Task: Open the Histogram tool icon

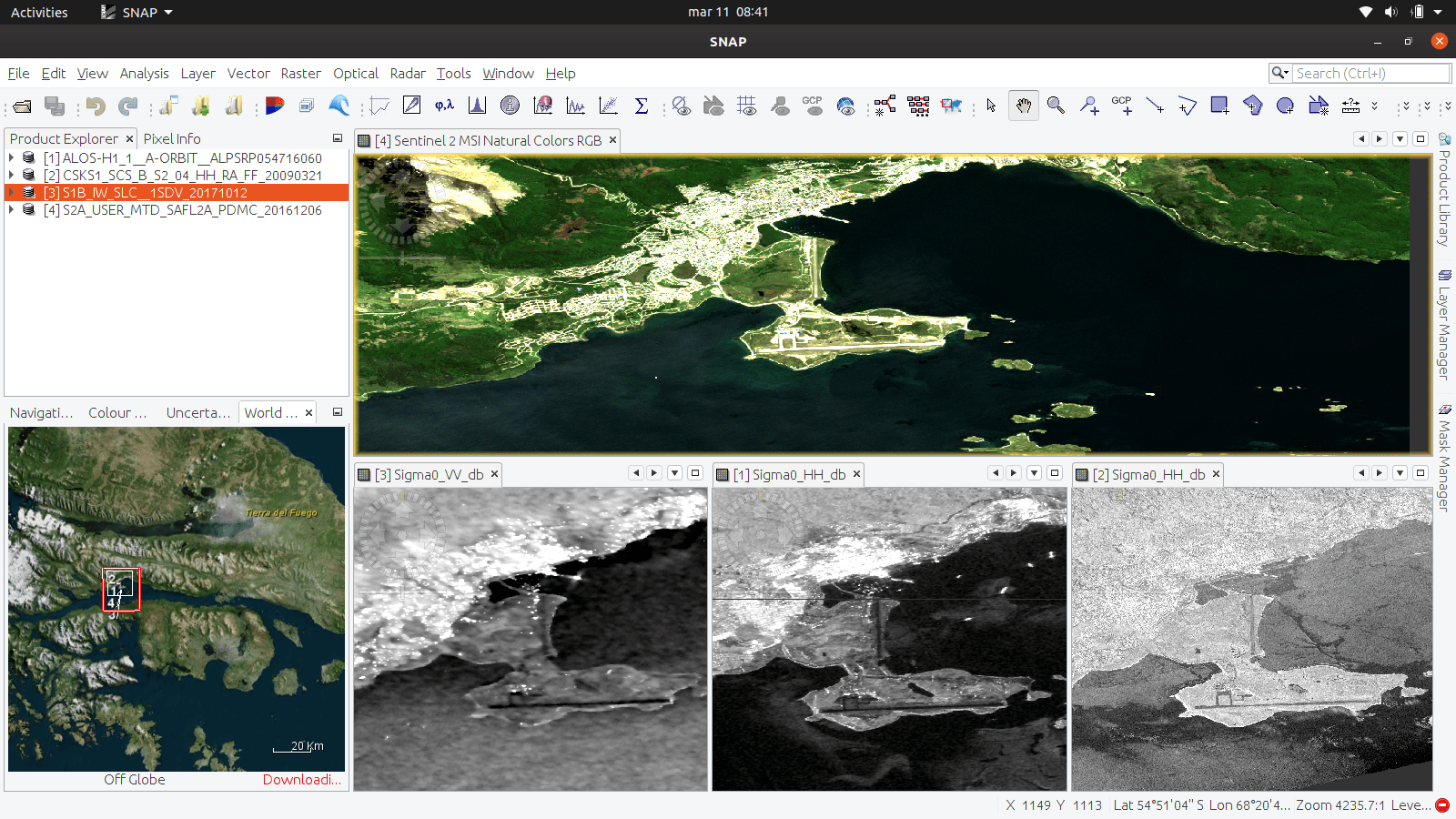Action: pyautogui.click(x=477, y=106)
